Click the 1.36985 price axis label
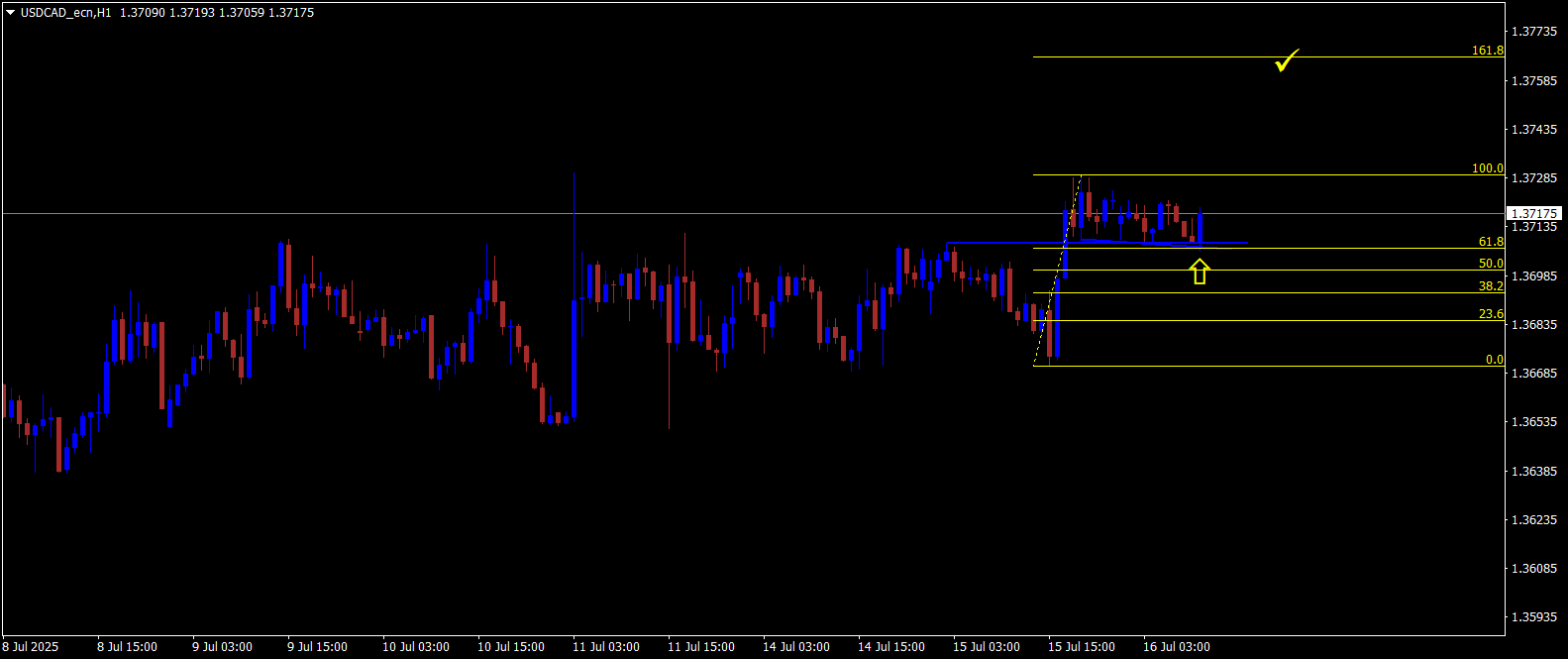Viewport: 1568px width, 659px height. (1533, 275)
